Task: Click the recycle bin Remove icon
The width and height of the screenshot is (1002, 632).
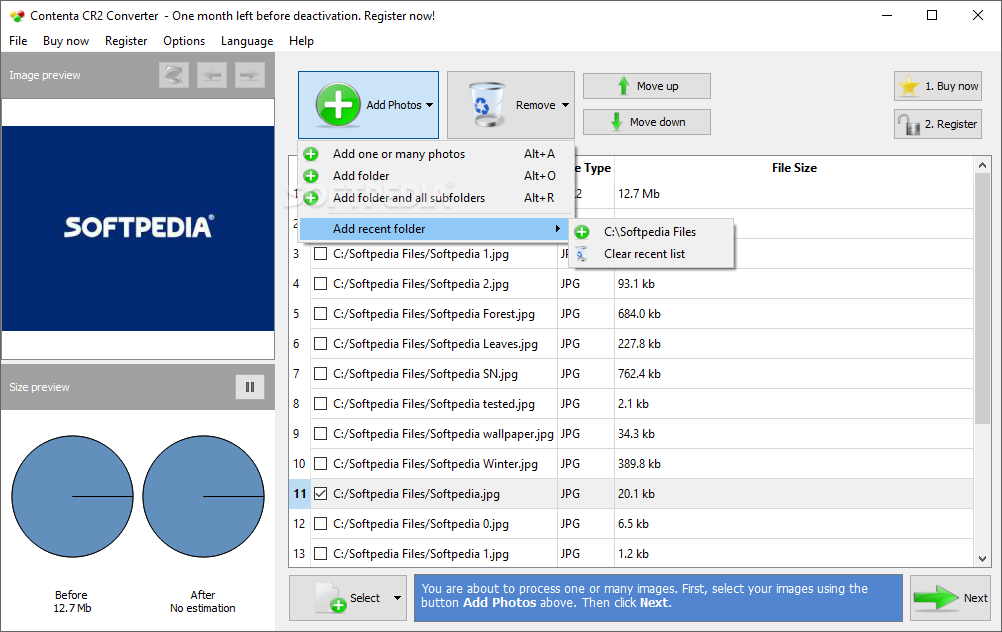Action: 487,104
